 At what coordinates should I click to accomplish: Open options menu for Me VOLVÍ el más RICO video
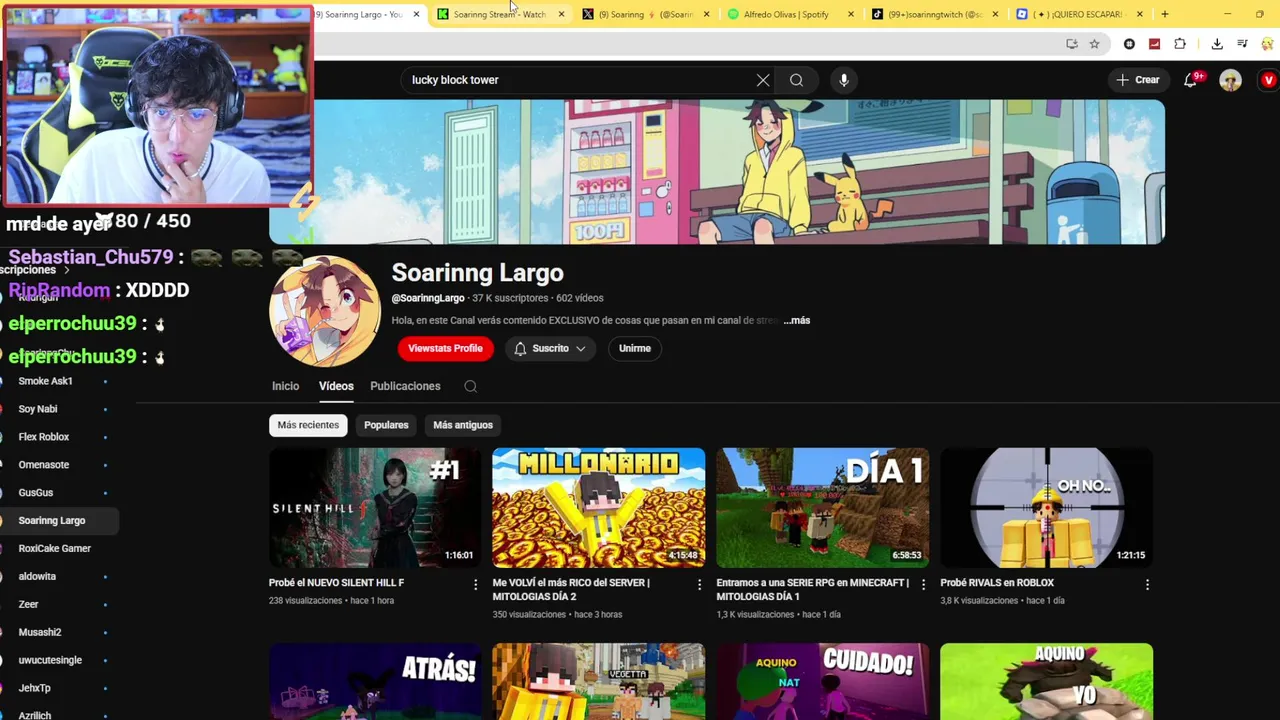699,584
